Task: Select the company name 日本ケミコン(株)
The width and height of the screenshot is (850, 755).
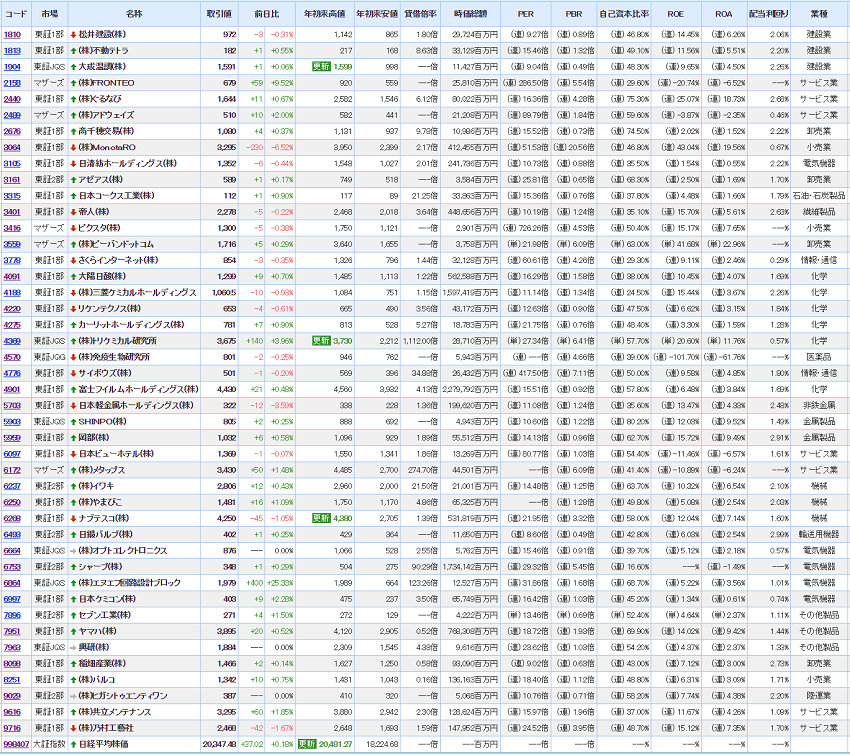Action: 107,599
